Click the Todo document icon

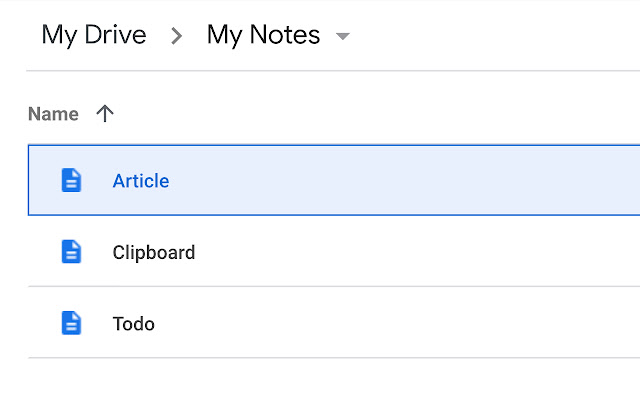pyautogui.click(x=71, y=323)
